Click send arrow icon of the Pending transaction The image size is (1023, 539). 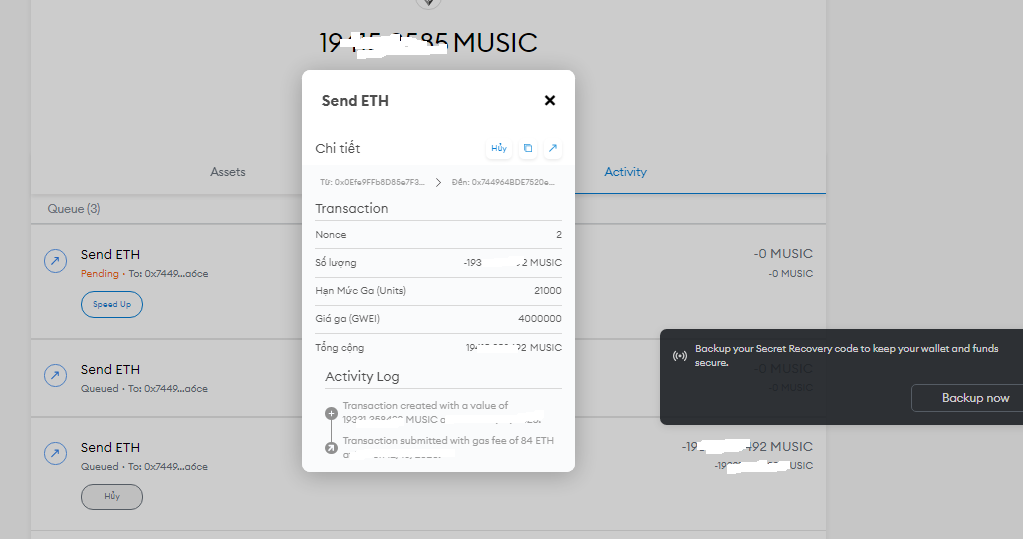(x=55, y=261)
